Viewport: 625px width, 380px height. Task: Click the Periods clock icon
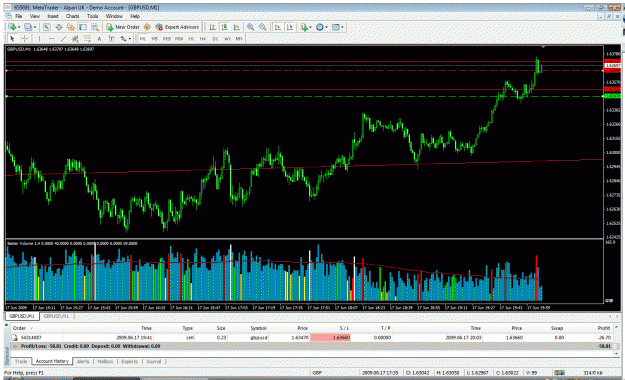point(320,27)
